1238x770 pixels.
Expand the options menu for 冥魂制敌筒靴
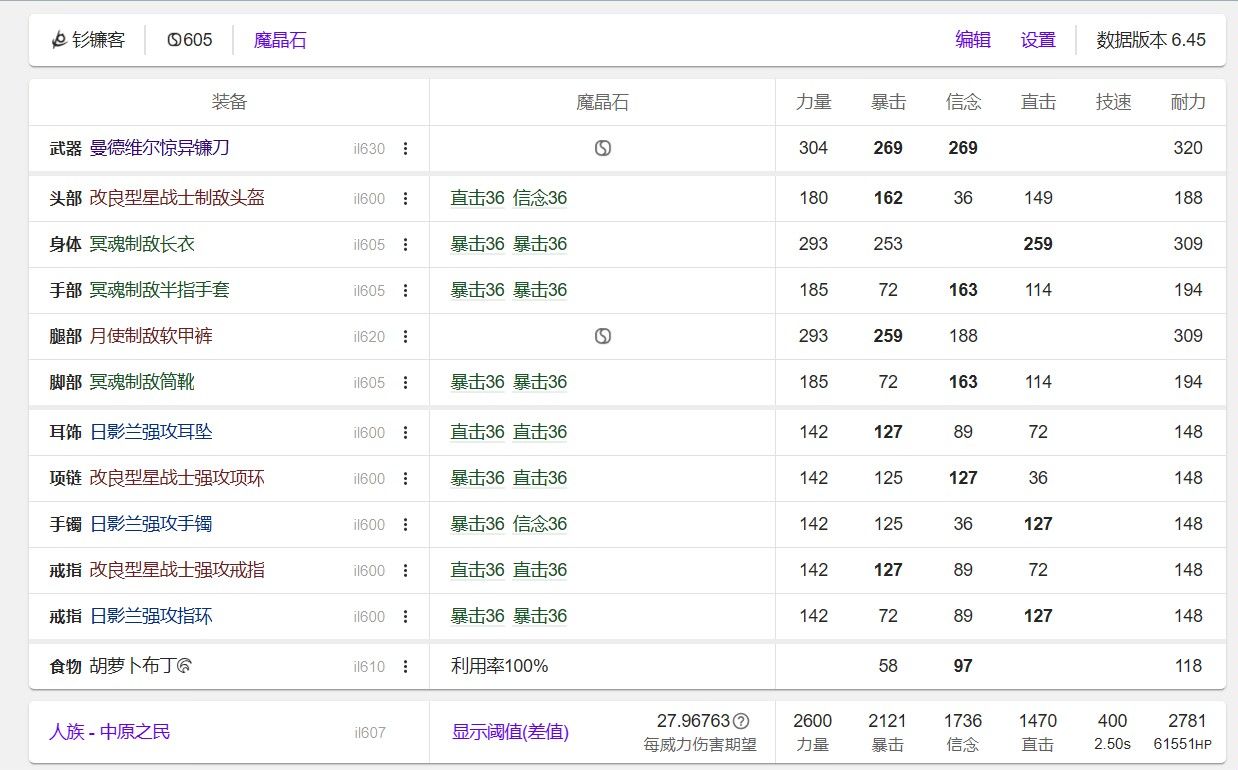coord(405,383)
